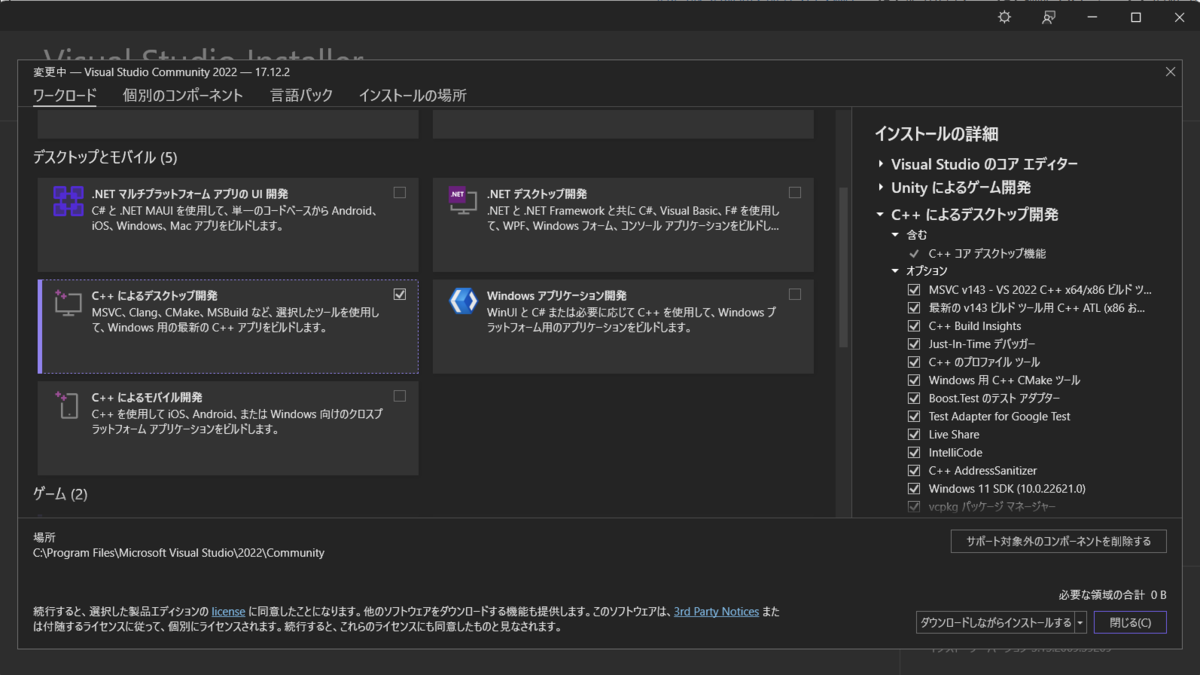Open installer settings via gear icon
This screenshot has height=675, width=1200.
point(1003,17)
